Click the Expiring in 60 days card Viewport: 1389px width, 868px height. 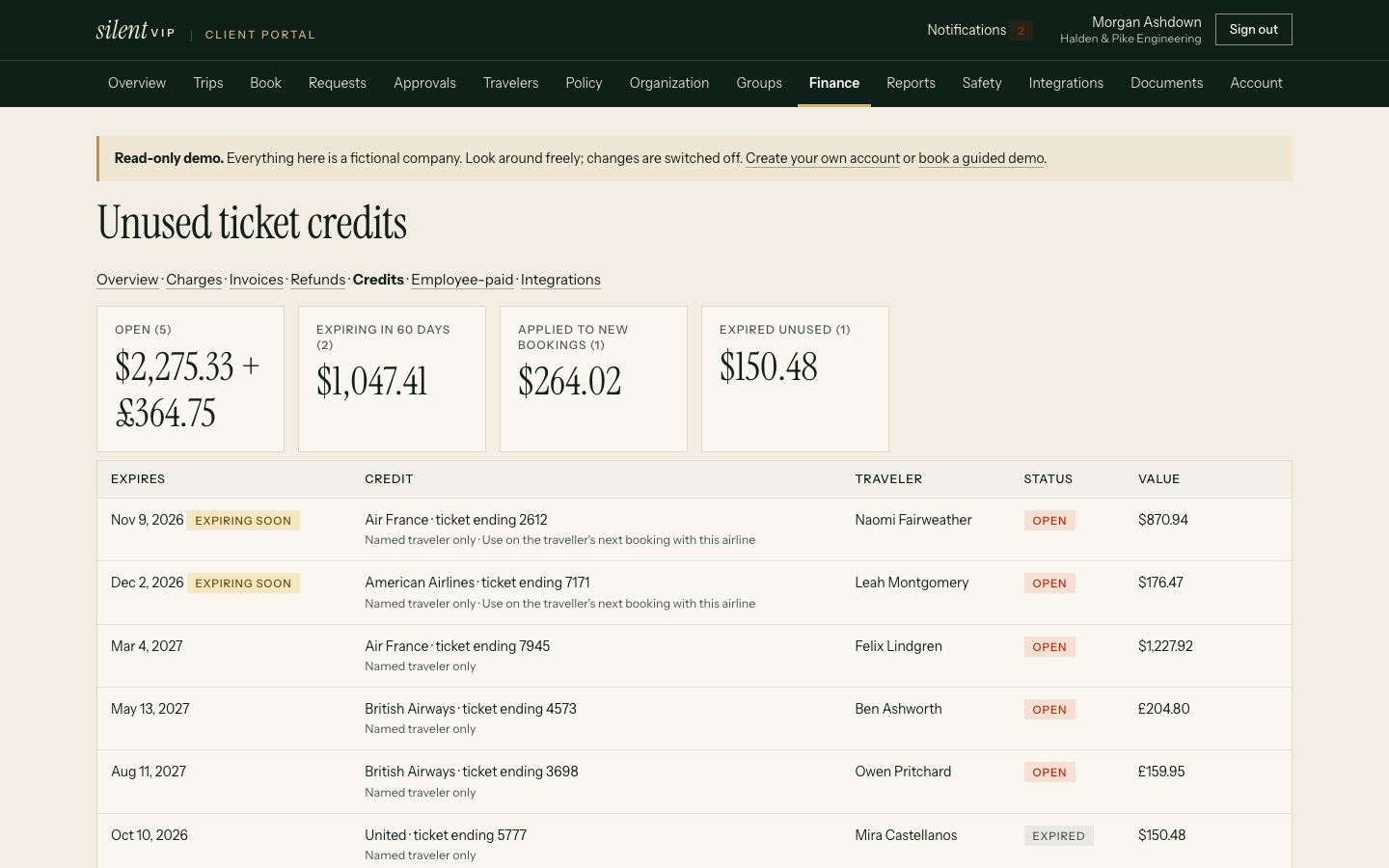pyautogui.click(x=392, y=379)
